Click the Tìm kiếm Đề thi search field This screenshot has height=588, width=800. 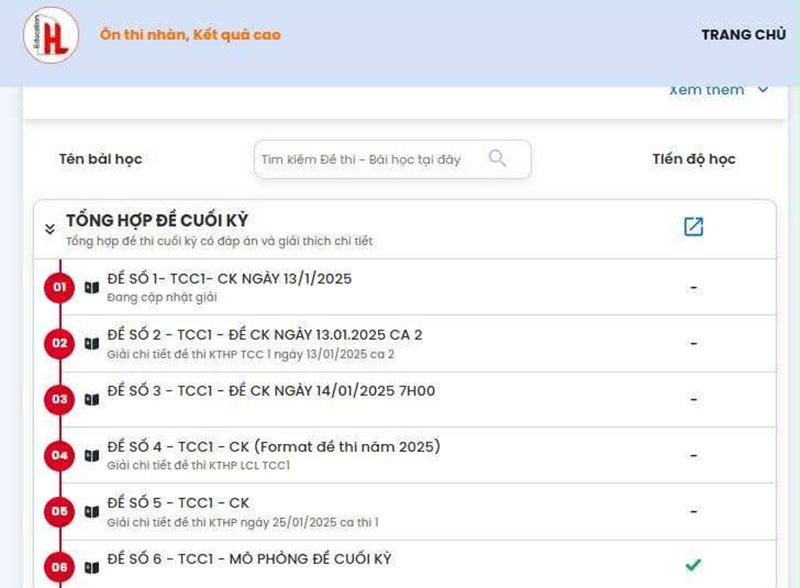tap(370, 159)
